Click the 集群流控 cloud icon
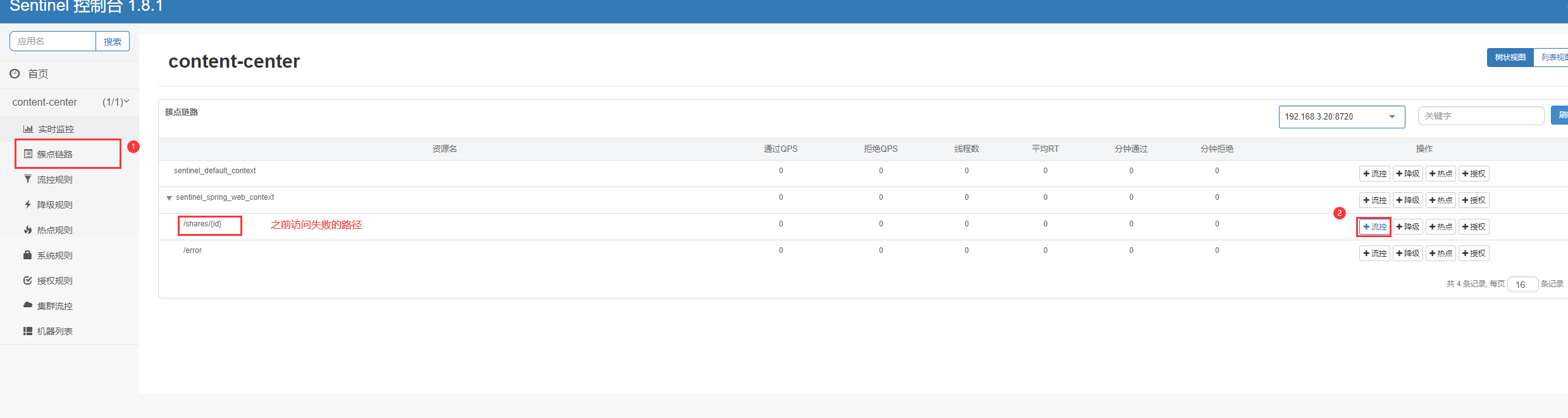Viewport: 1568px width, 418px height. 28,305
